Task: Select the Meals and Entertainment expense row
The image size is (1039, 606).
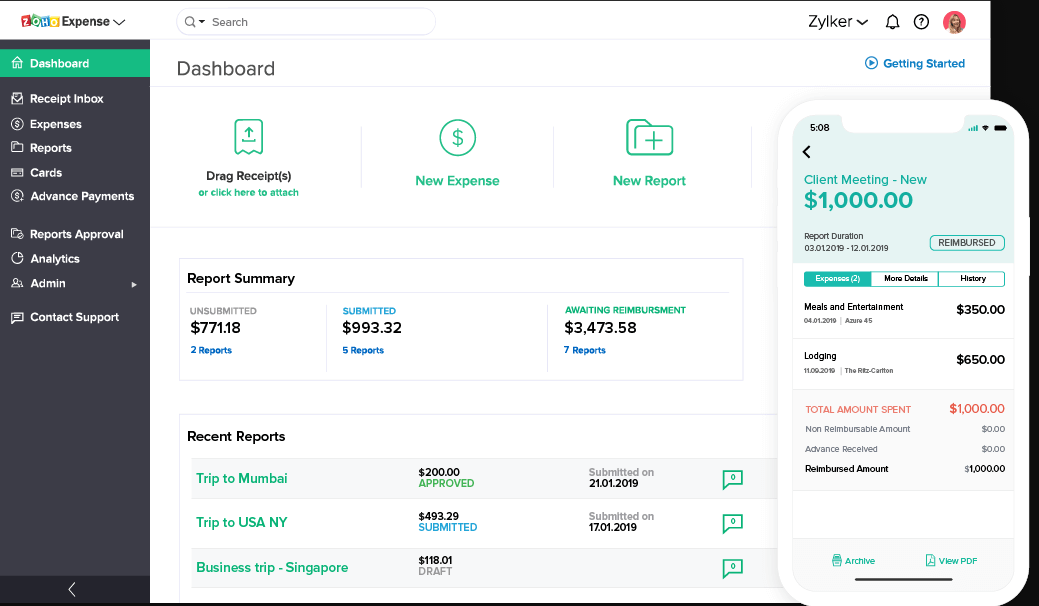Action: [904, 313]
